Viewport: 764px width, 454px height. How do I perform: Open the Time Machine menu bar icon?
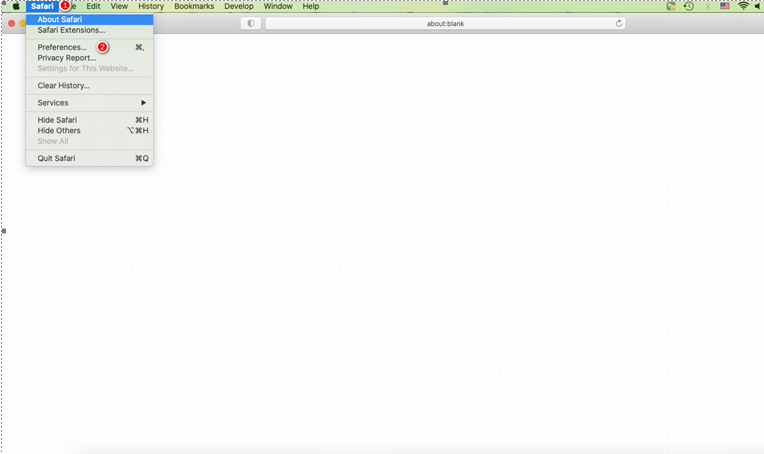coord(688,6)
